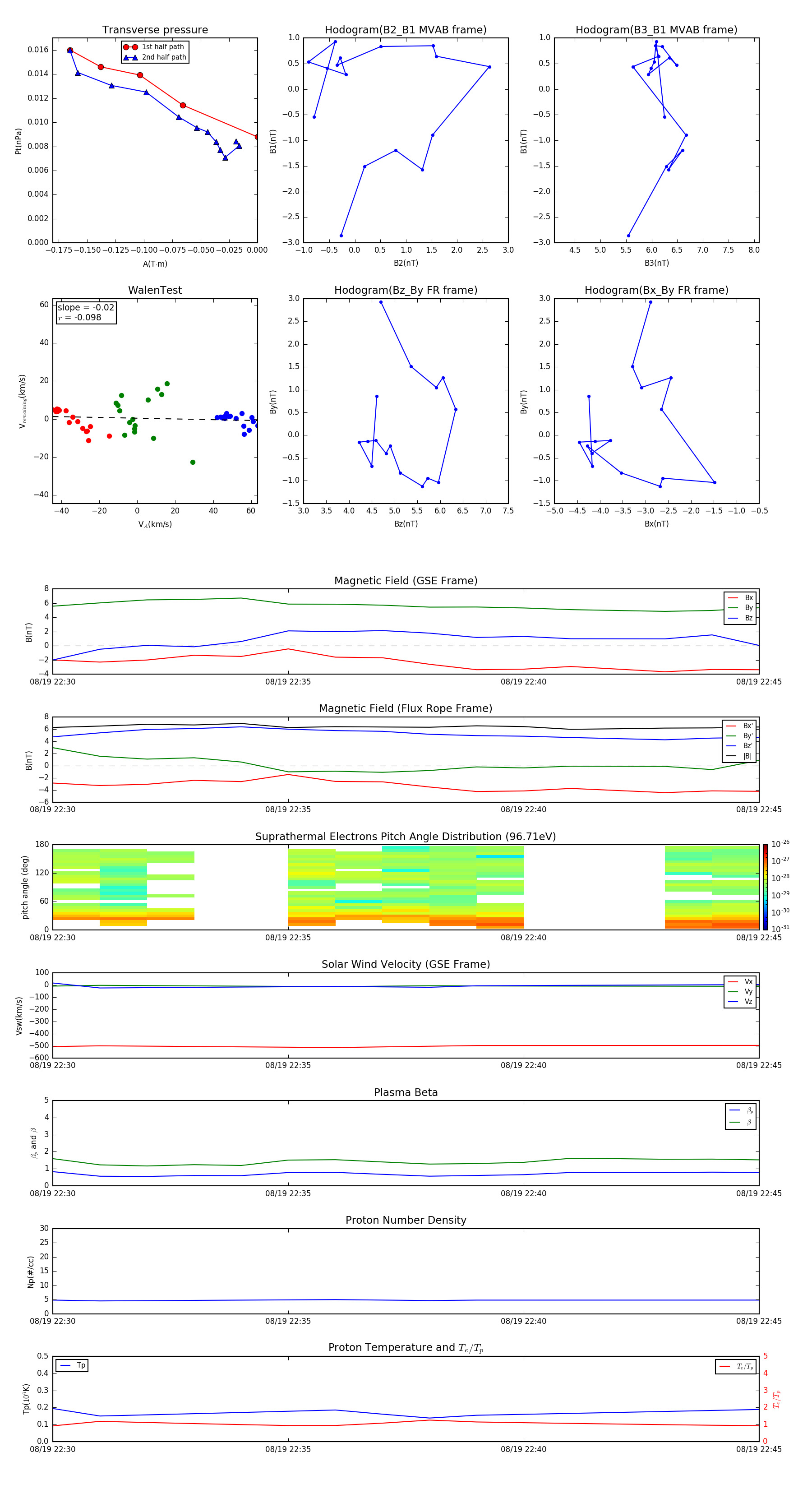Image resolution: width=812 pixels, height=1489 pixels.
Task: Click the 'Vsw(km/s)' axis label
Action: point(18,1016)
